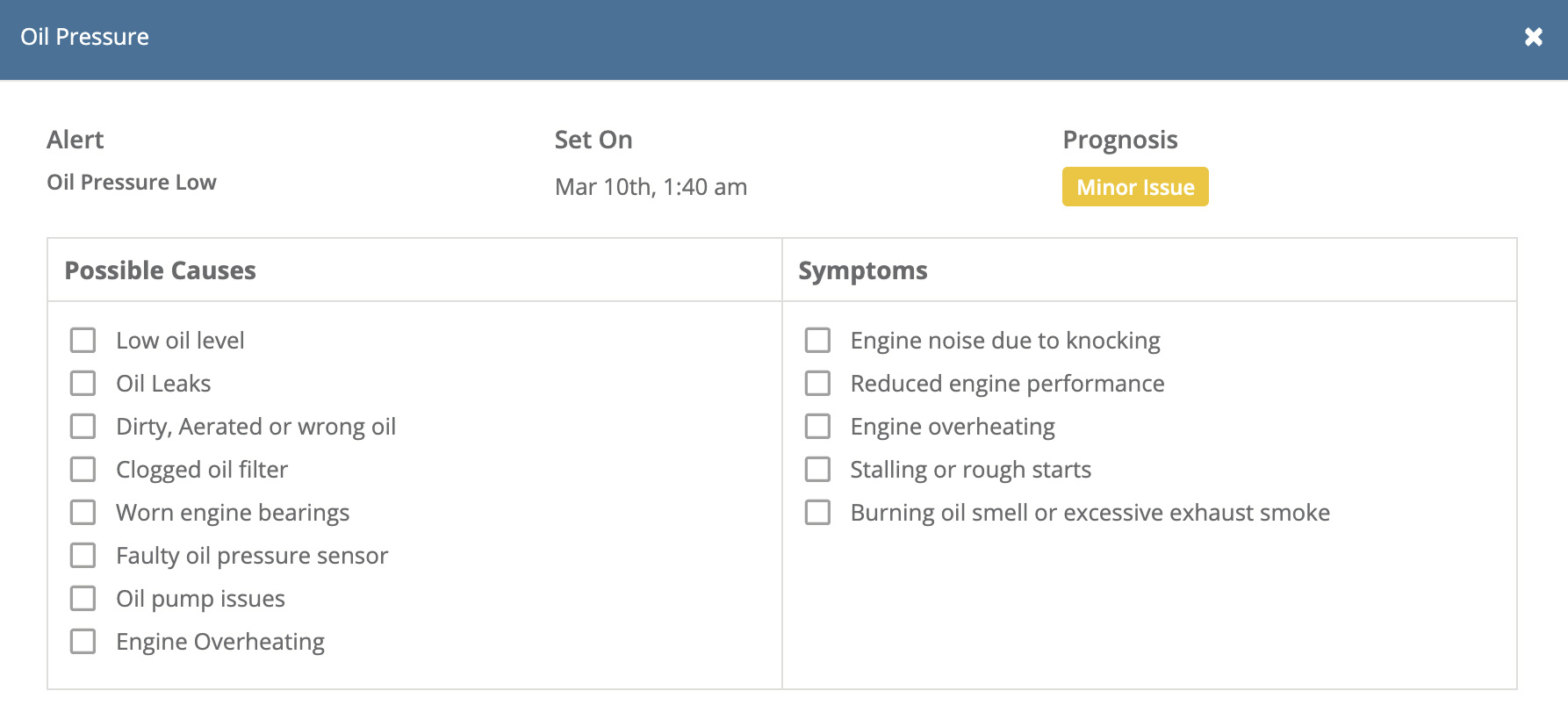Close the Oil Pressure dialog
Screen dimensions: 1568x727
pyautogui.click(x=1533, y=37)
